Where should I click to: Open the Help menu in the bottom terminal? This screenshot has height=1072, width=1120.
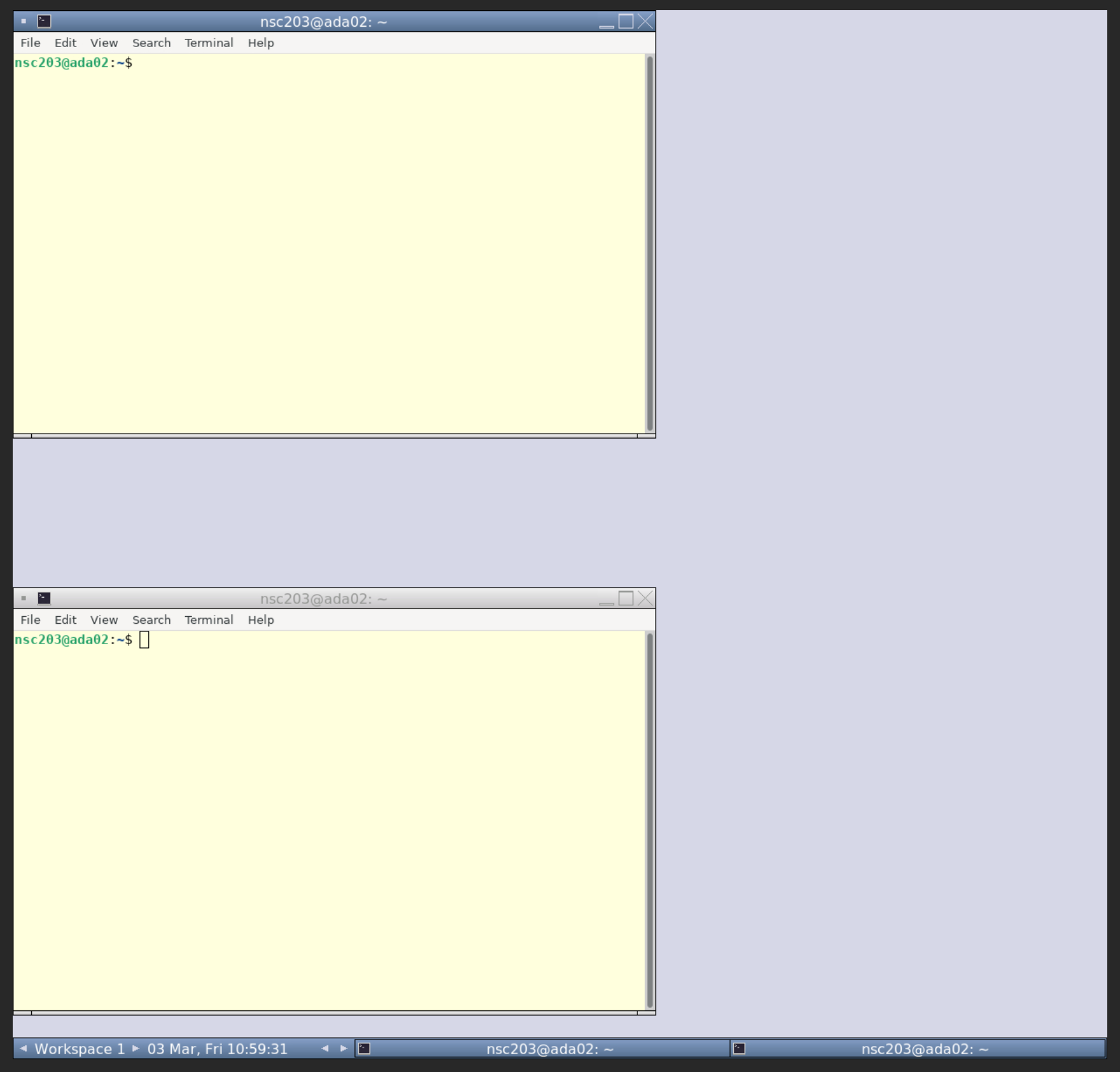tap(261, 620)
